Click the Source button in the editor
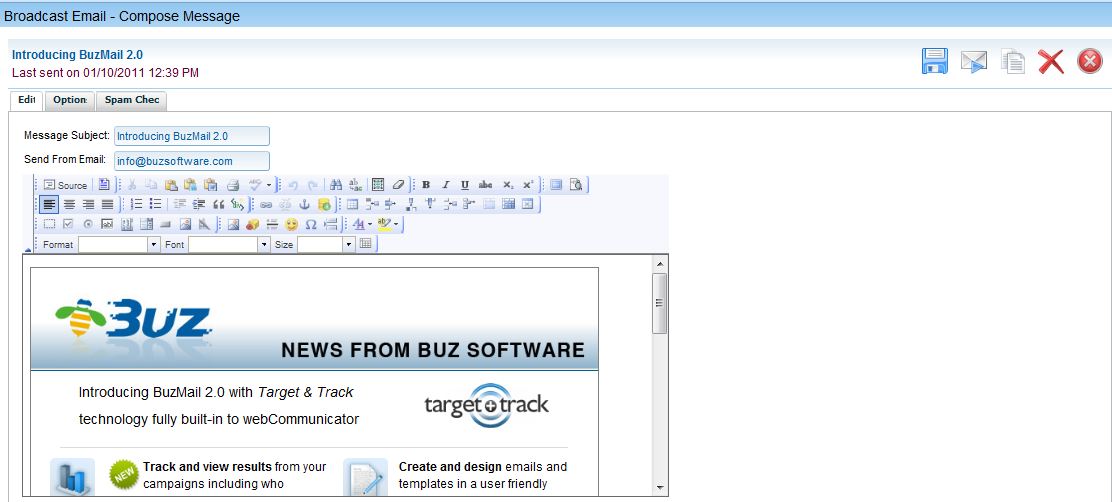The width and height of the screenshot is (1112, 502). pyautogui.click(x=66, y=185)
